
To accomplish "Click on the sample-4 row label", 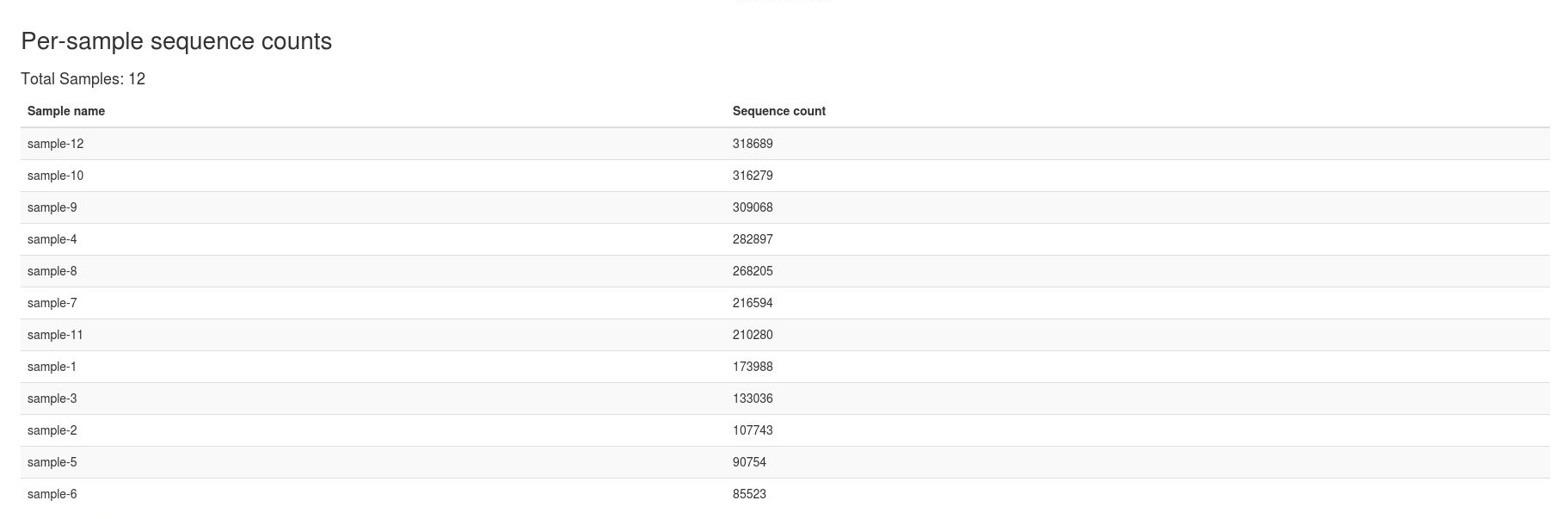I will [x=52, y=239].
